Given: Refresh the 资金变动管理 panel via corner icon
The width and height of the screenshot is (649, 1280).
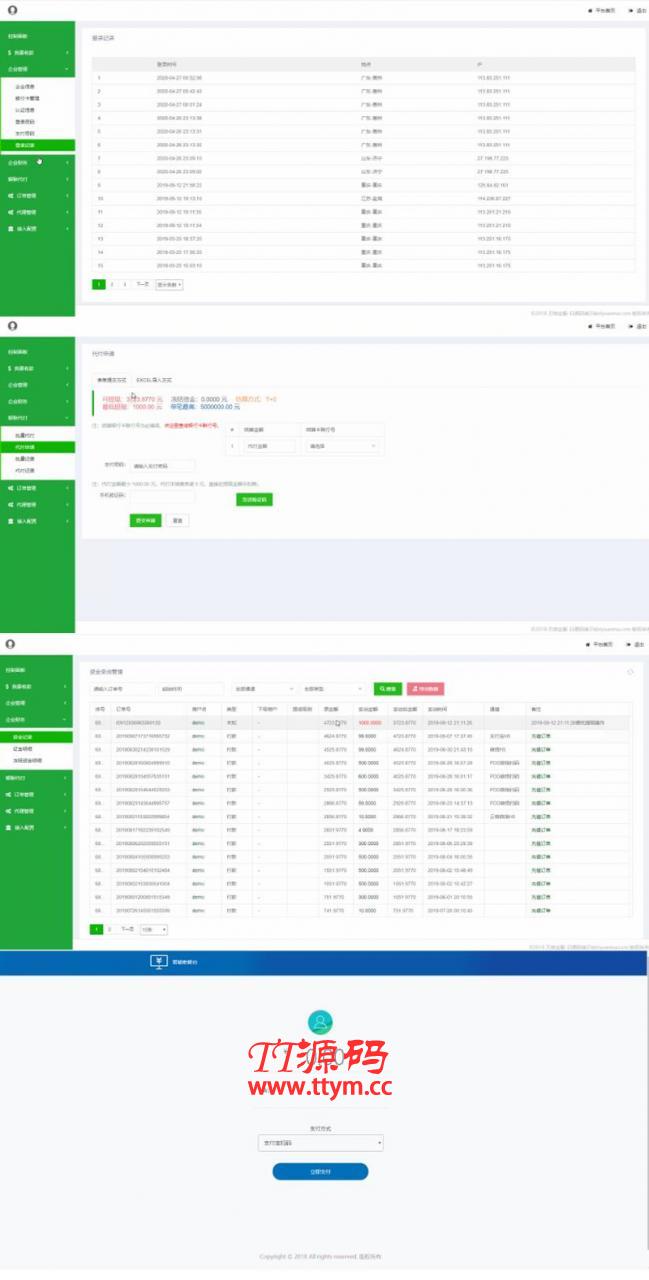Looking at the screenshot, I should tap(630, 672).
